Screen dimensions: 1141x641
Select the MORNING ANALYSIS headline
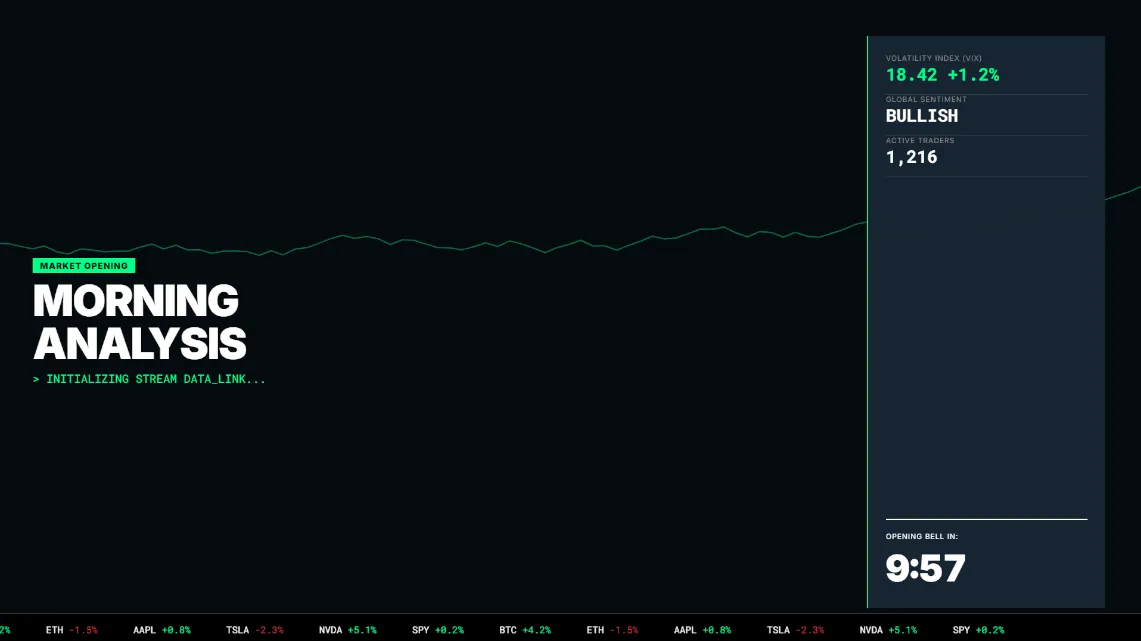click(139, 322)
